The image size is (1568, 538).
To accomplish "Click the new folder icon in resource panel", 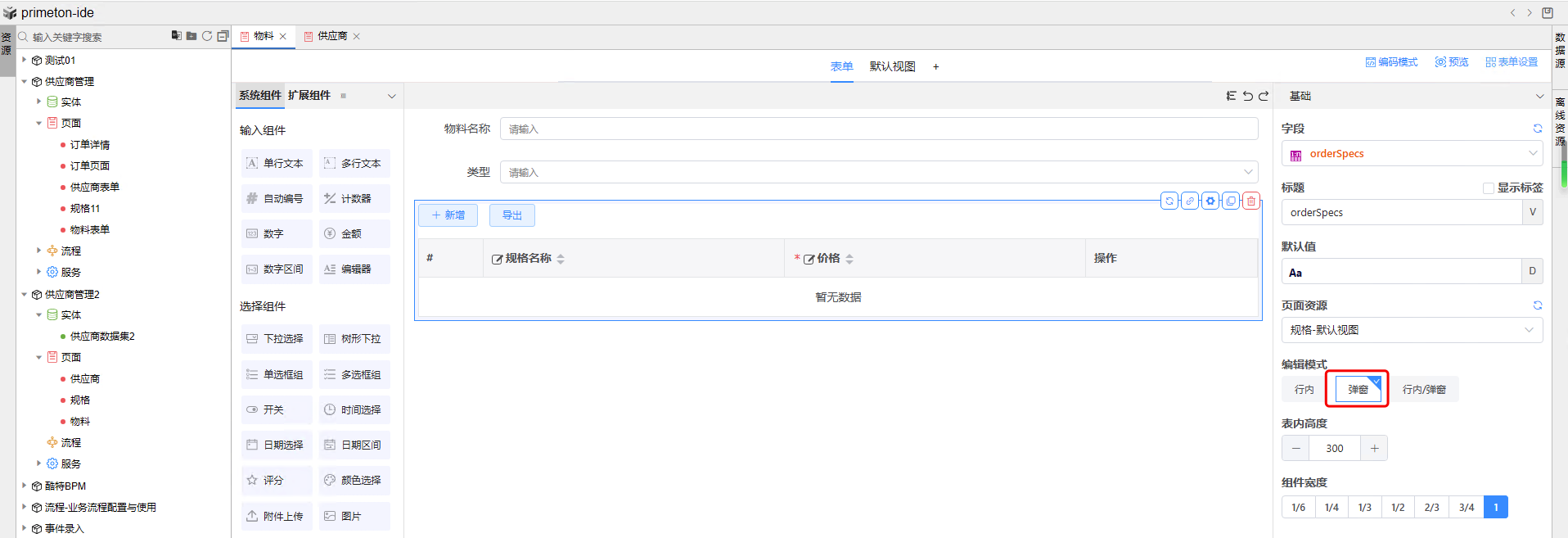I will coord(191,36).
